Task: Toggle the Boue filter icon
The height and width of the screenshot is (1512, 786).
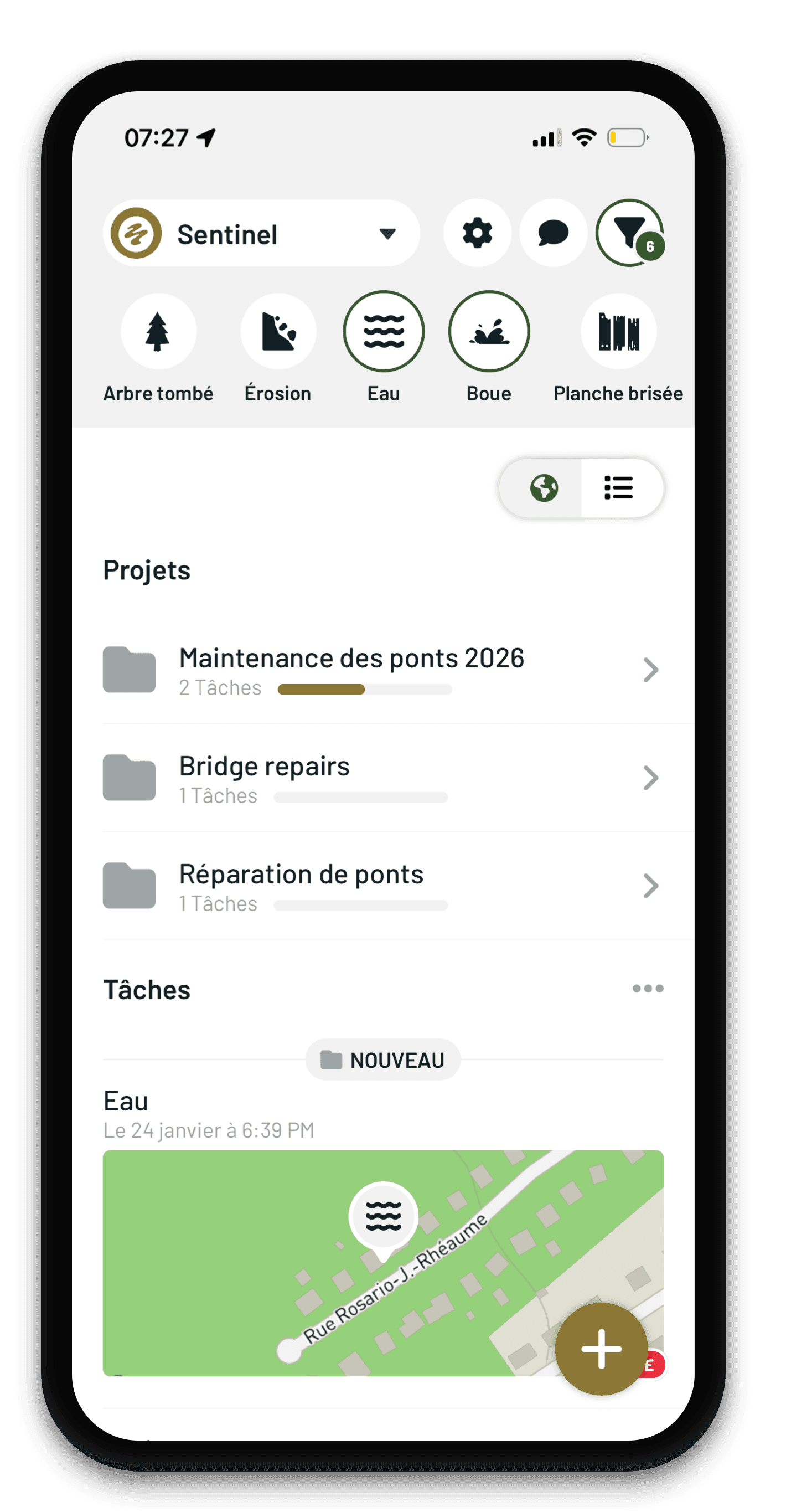Action: [490, 332]
